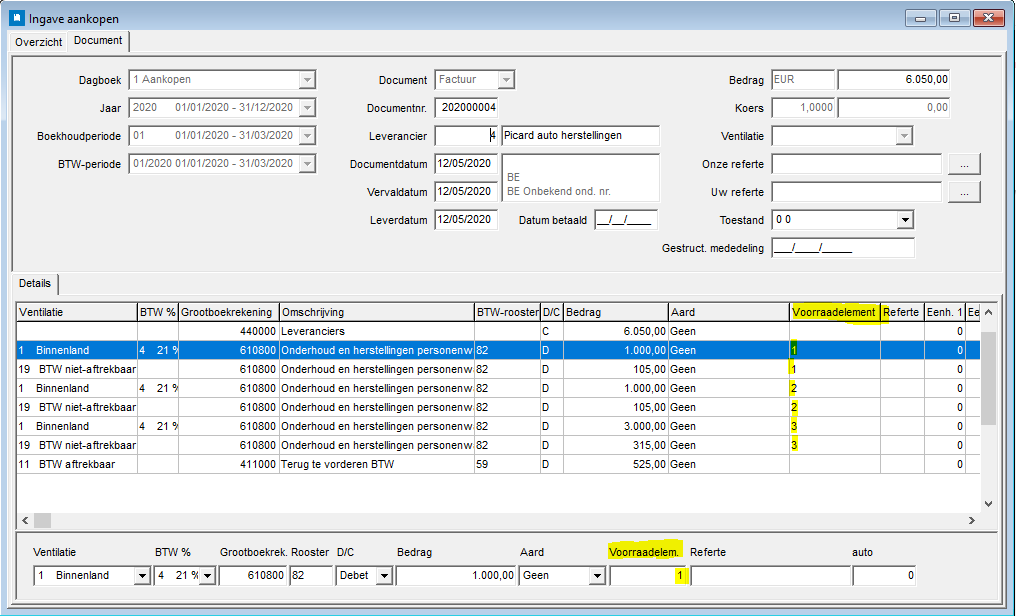This screenshot has height=616, width=1016.
Task: Click the horizontal scrollbar right arrow
Action: [x=970, y=521]
